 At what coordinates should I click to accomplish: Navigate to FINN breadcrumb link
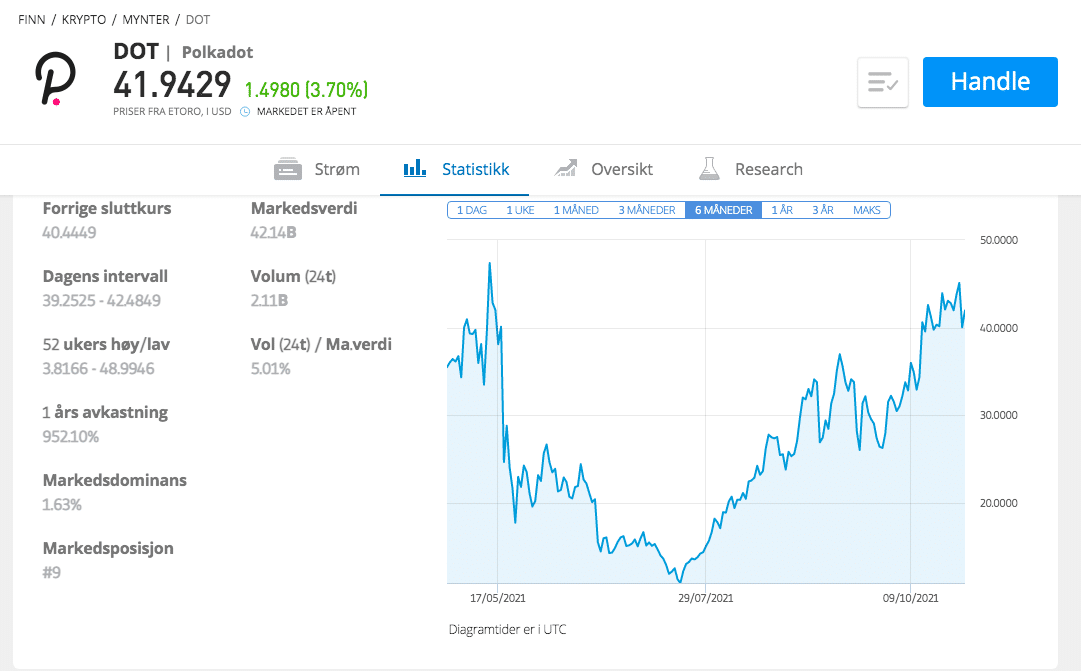coord(32,19)
